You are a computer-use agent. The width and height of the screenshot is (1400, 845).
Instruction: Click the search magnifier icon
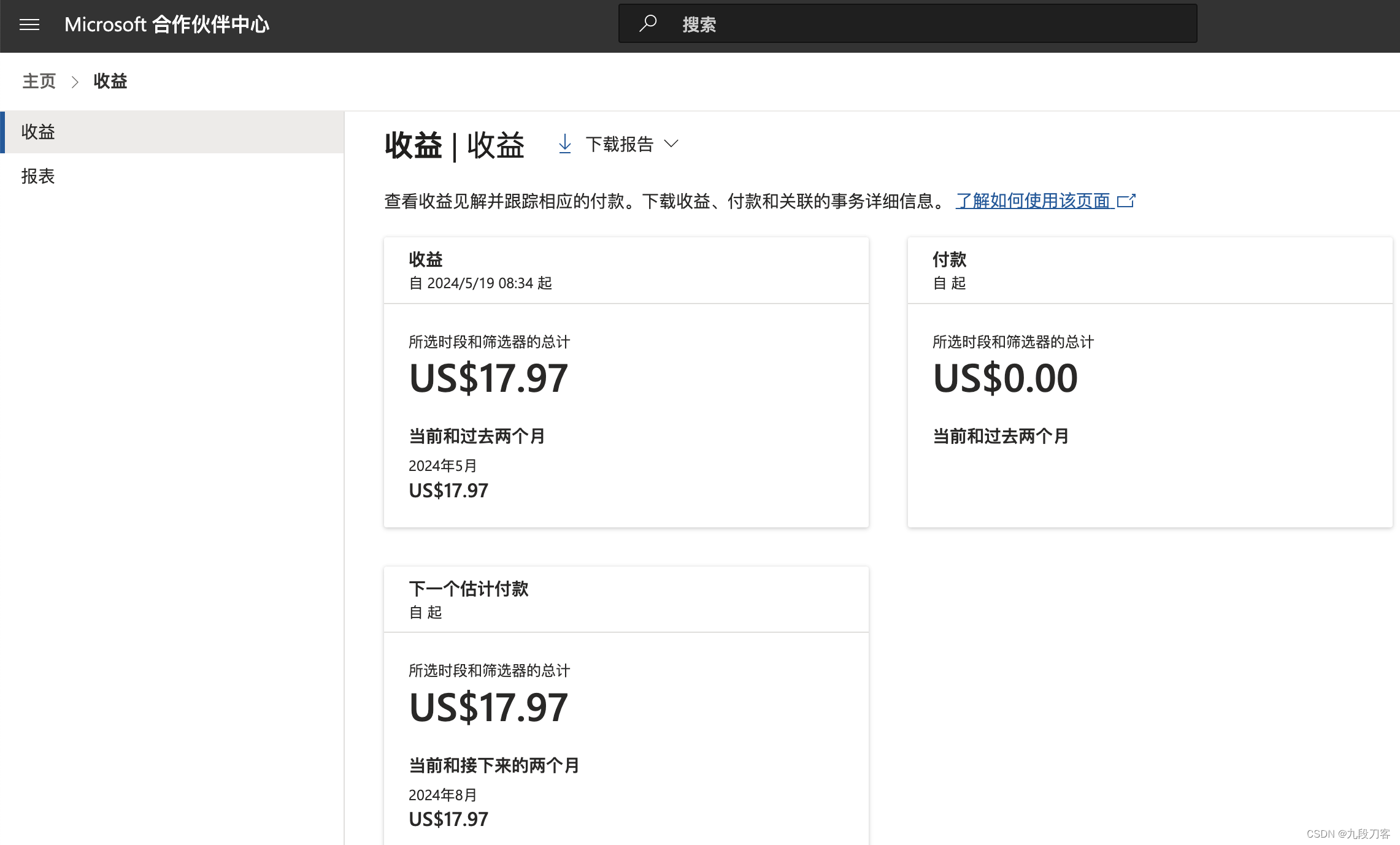tap(648, 24)
